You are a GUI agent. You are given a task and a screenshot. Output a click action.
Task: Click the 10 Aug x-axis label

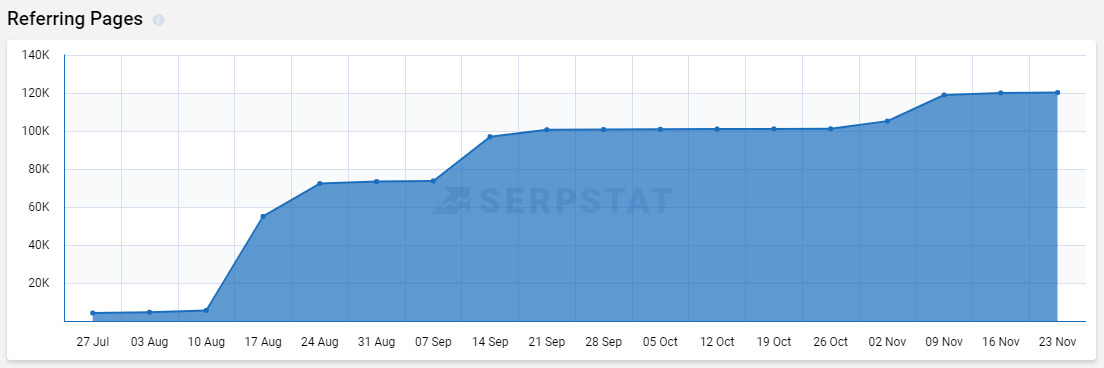[x=206, y=342]
